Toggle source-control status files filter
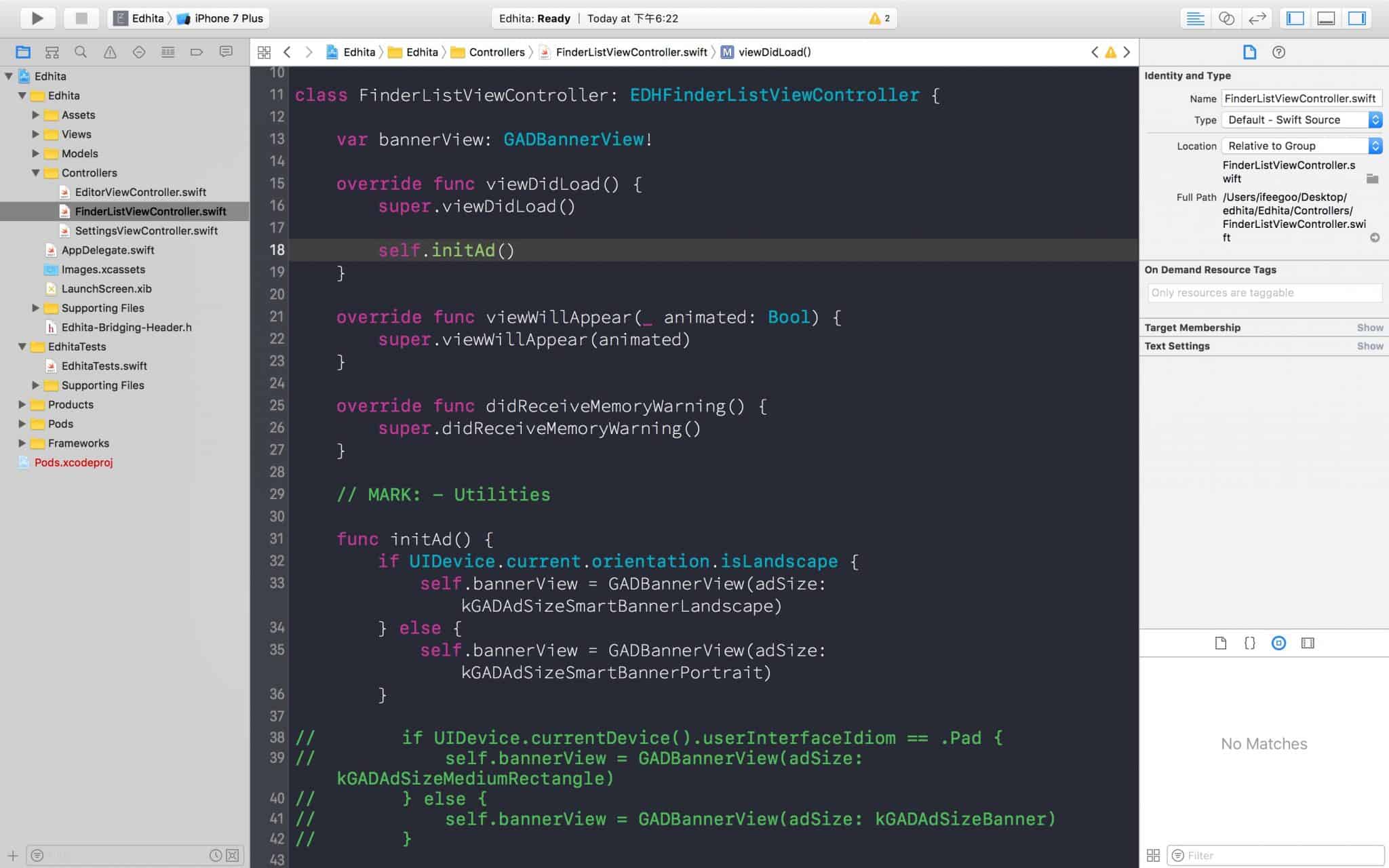The image size is (1389, 868). (233, 856)
